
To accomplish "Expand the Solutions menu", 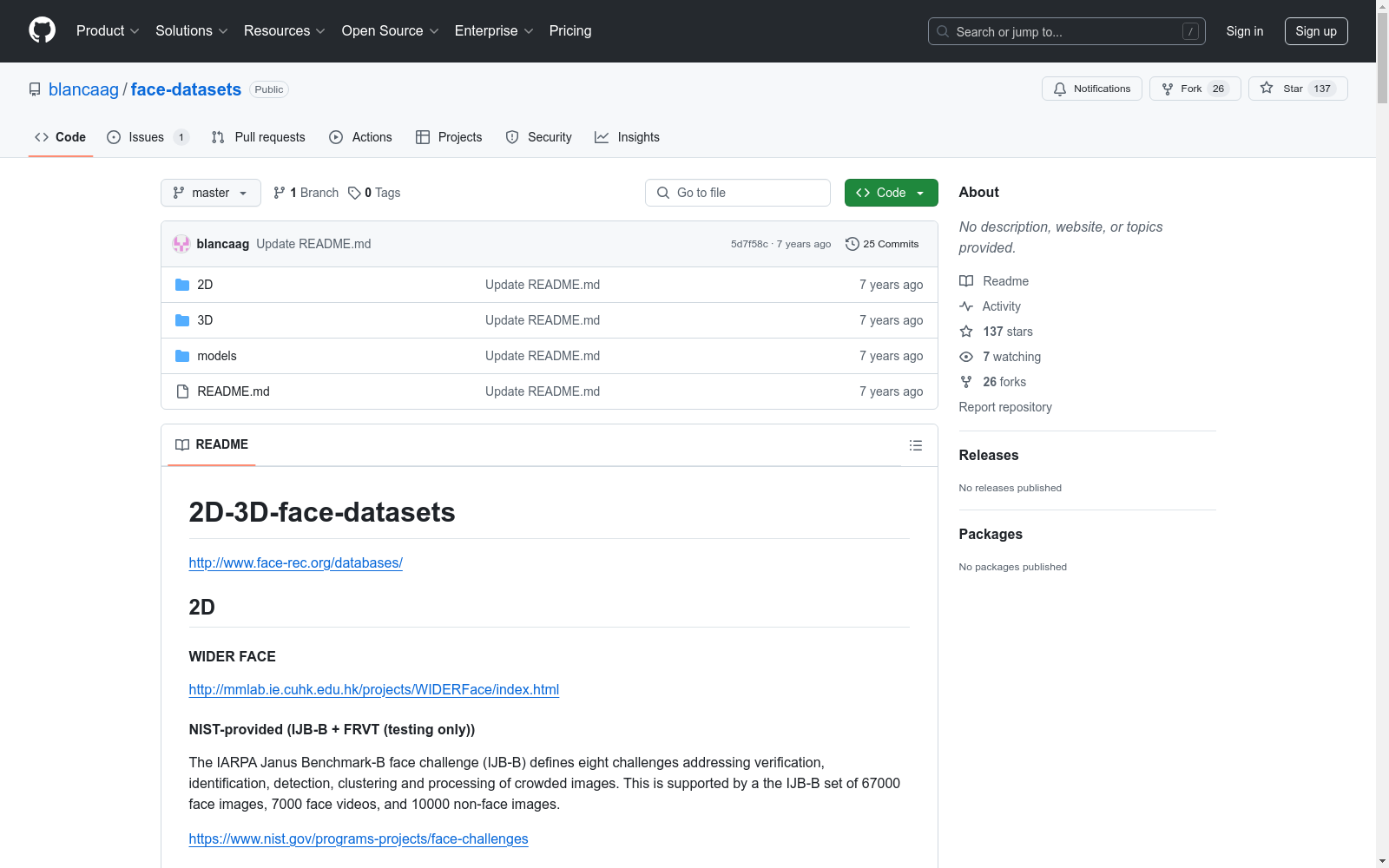I will pos(192,30).
